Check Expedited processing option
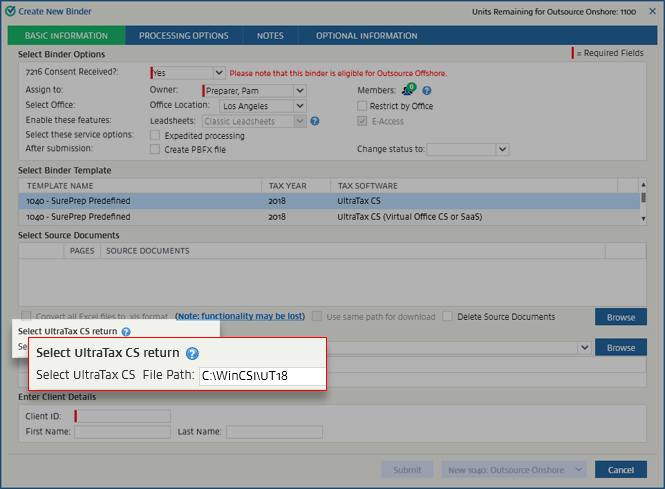Viewport: 665px width, 489px height. [155, 135]
